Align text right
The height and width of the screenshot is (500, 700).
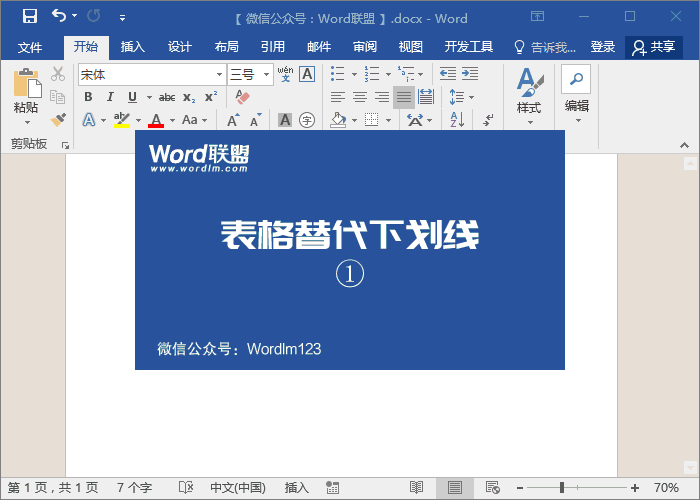(382, 97)
